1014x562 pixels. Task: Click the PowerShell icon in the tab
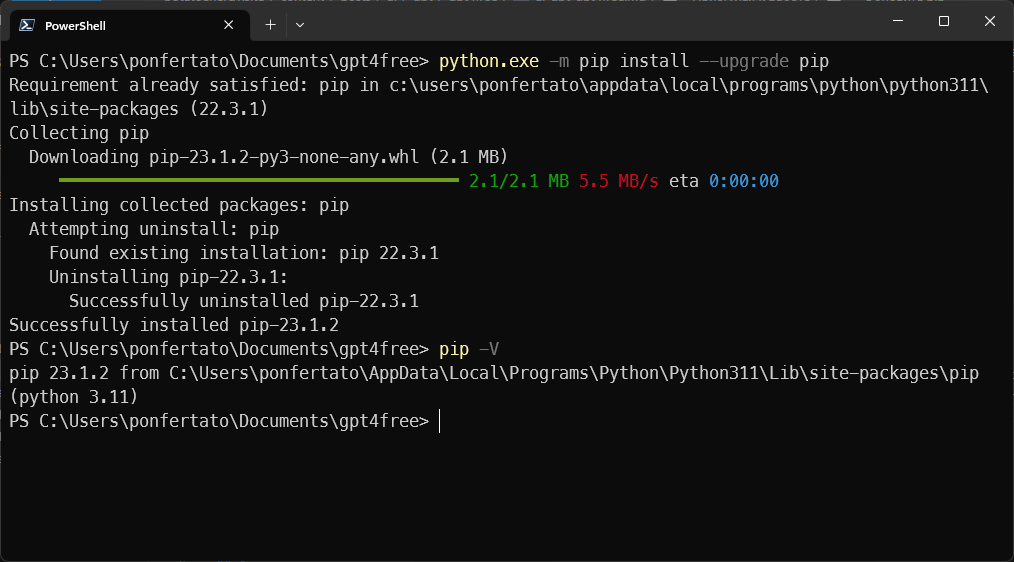27,25
